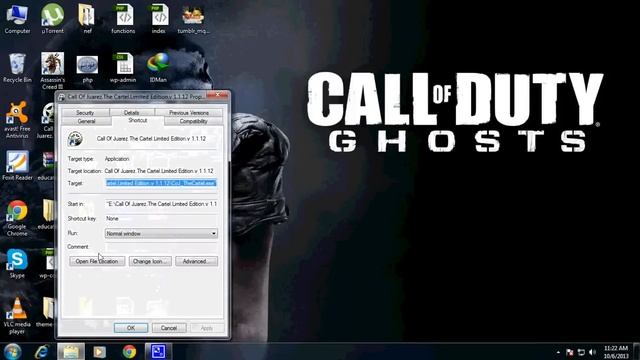The height and width of the screenshot is (360, 640).
Task: Switch to the General tab
Action: click(x=86, y=121)
